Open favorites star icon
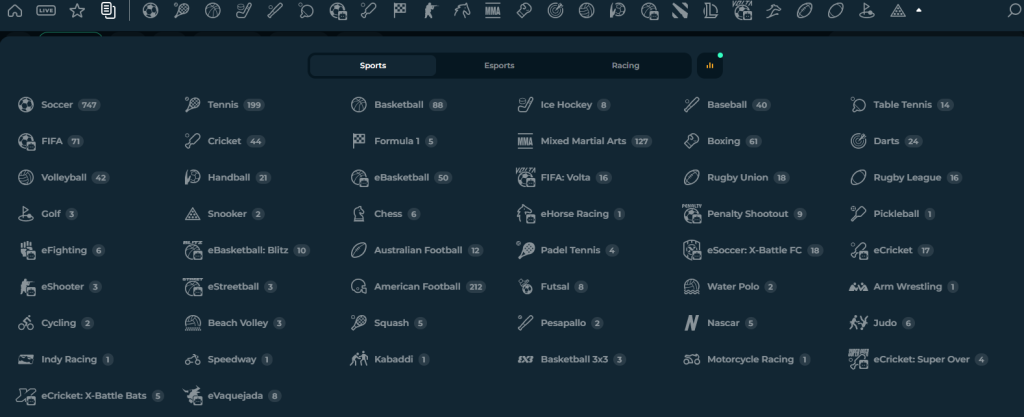 [x=77, y=10]
